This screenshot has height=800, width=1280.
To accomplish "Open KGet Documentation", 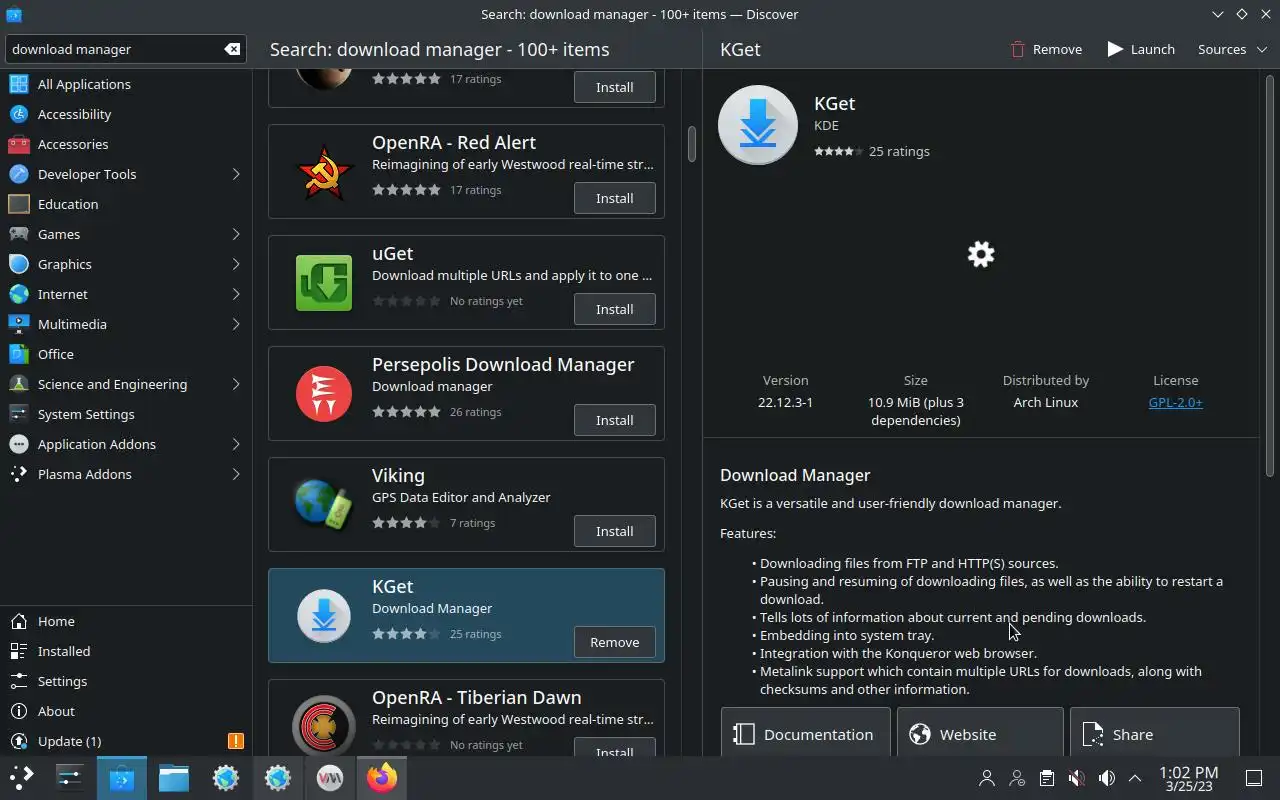I will [805, 734].
